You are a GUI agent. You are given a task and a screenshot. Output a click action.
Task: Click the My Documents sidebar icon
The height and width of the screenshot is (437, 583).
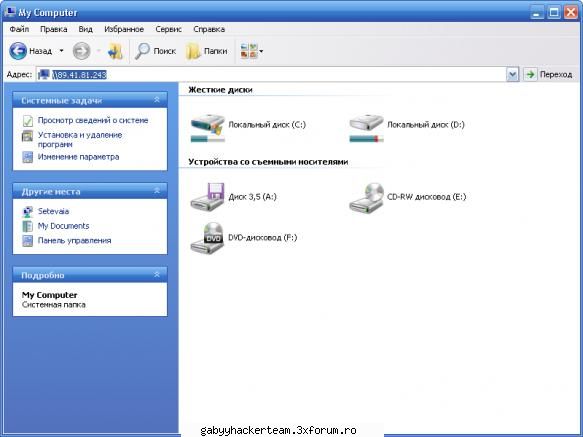click(x=28, y=226)
